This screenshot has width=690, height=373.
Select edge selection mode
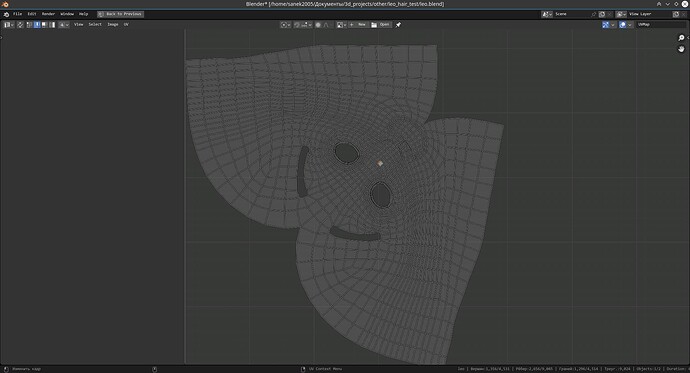(37, 25)
